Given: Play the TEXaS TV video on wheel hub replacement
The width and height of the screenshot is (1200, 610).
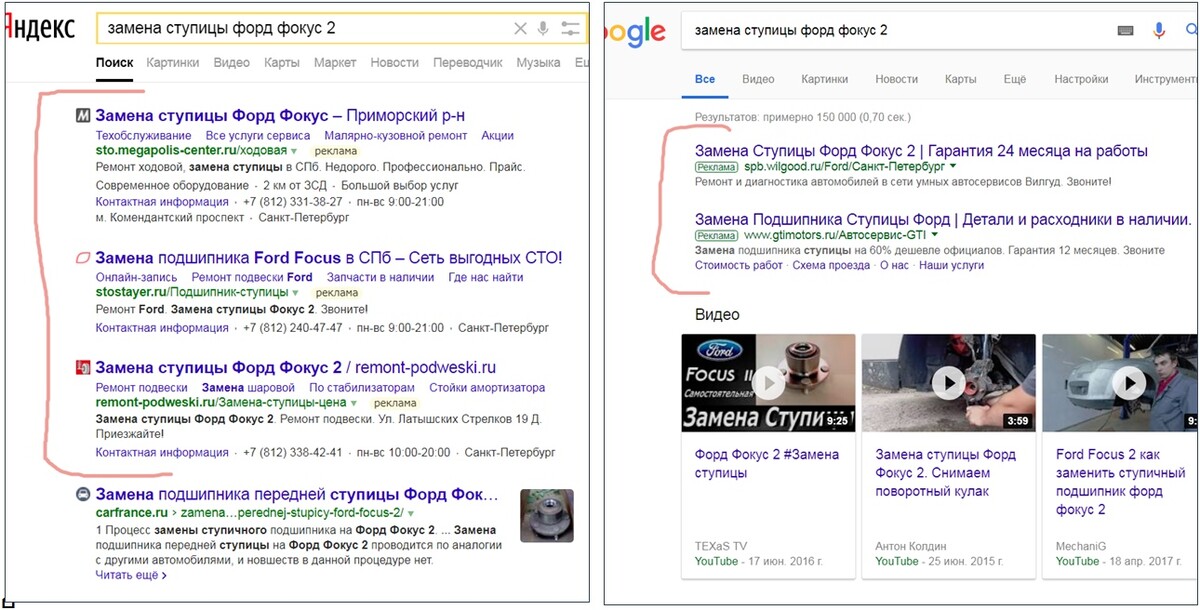Looking at the screenshot, I should click(768, 382).
